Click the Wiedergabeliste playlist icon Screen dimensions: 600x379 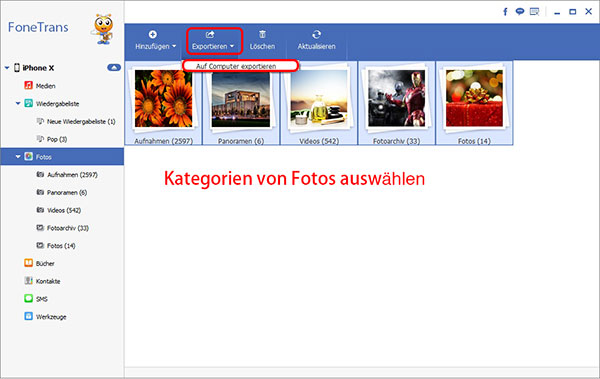[x=28, y=103]
